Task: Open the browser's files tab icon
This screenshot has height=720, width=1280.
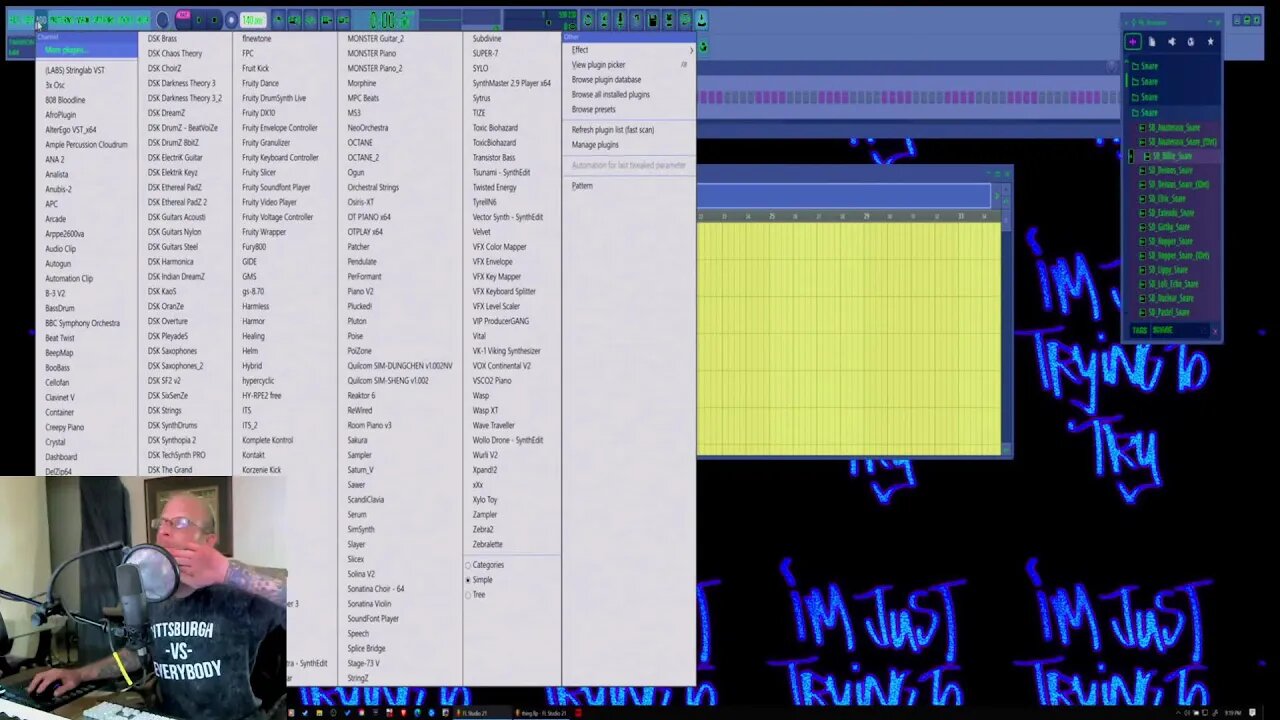Action: click(x=1152, y=42)
